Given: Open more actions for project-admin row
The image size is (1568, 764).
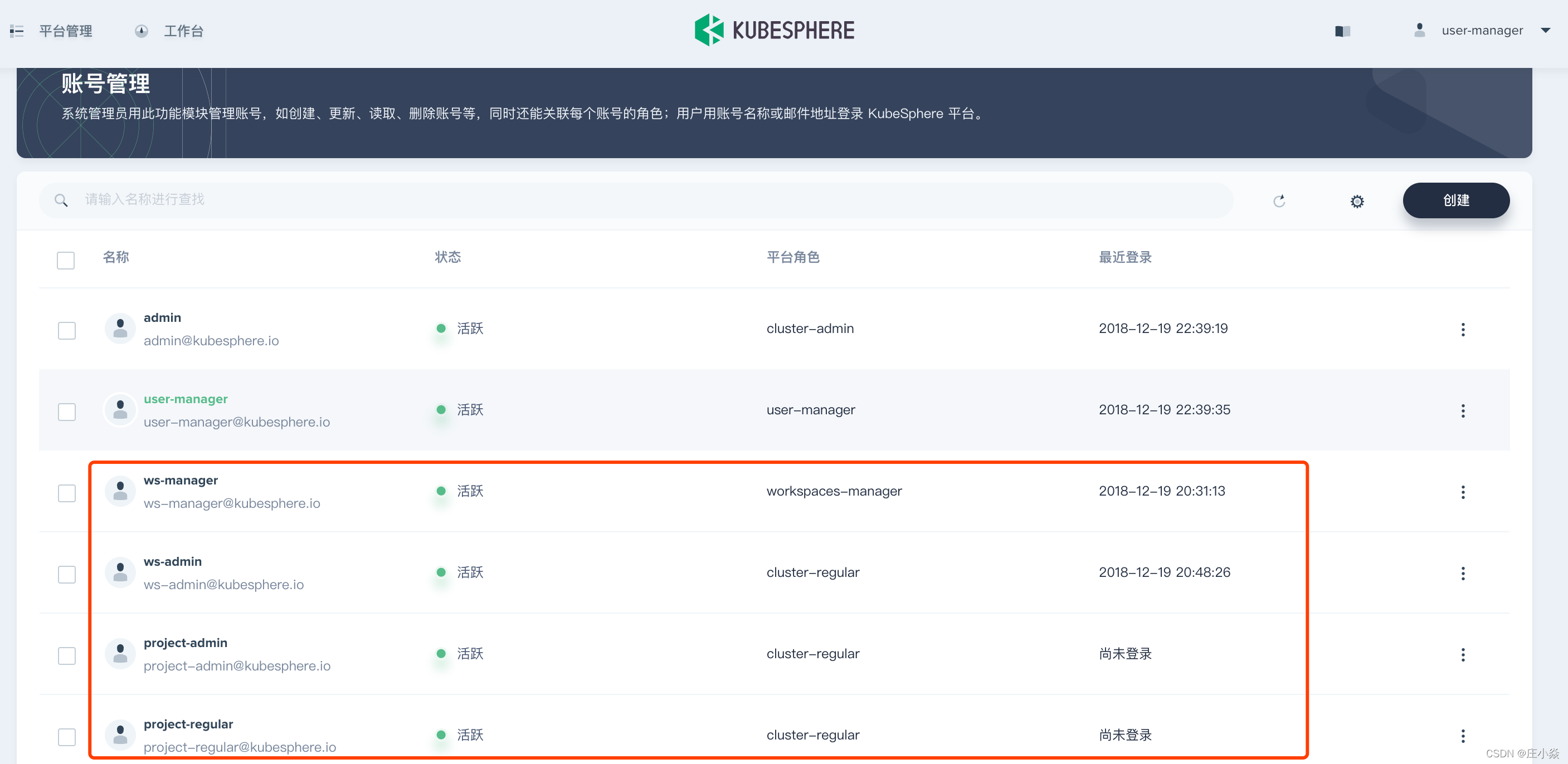Looking at the screenshot, I should 1463,654.
